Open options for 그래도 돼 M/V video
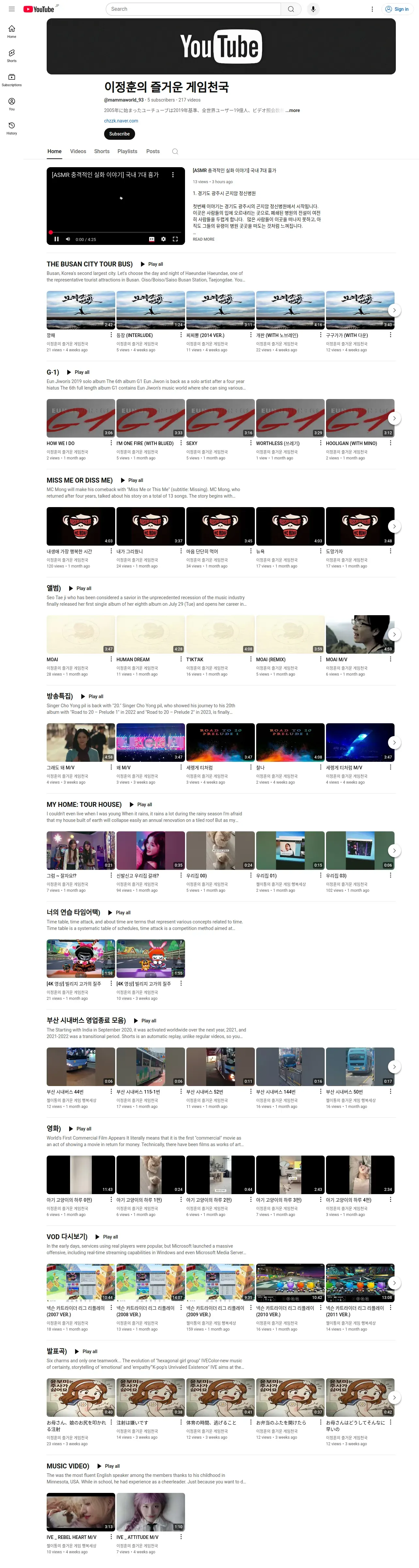The image size is (419, 1568). point(111,767)
